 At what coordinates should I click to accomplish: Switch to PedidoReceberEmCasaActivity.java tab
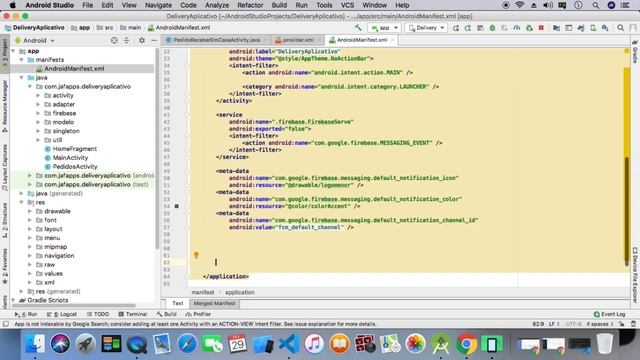point(216,40)
